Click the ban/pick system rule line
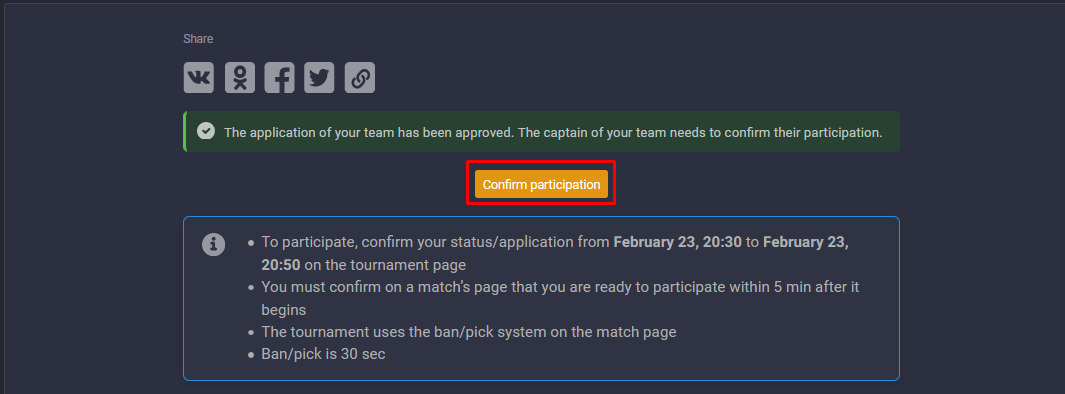 click(x=469, y=332)
